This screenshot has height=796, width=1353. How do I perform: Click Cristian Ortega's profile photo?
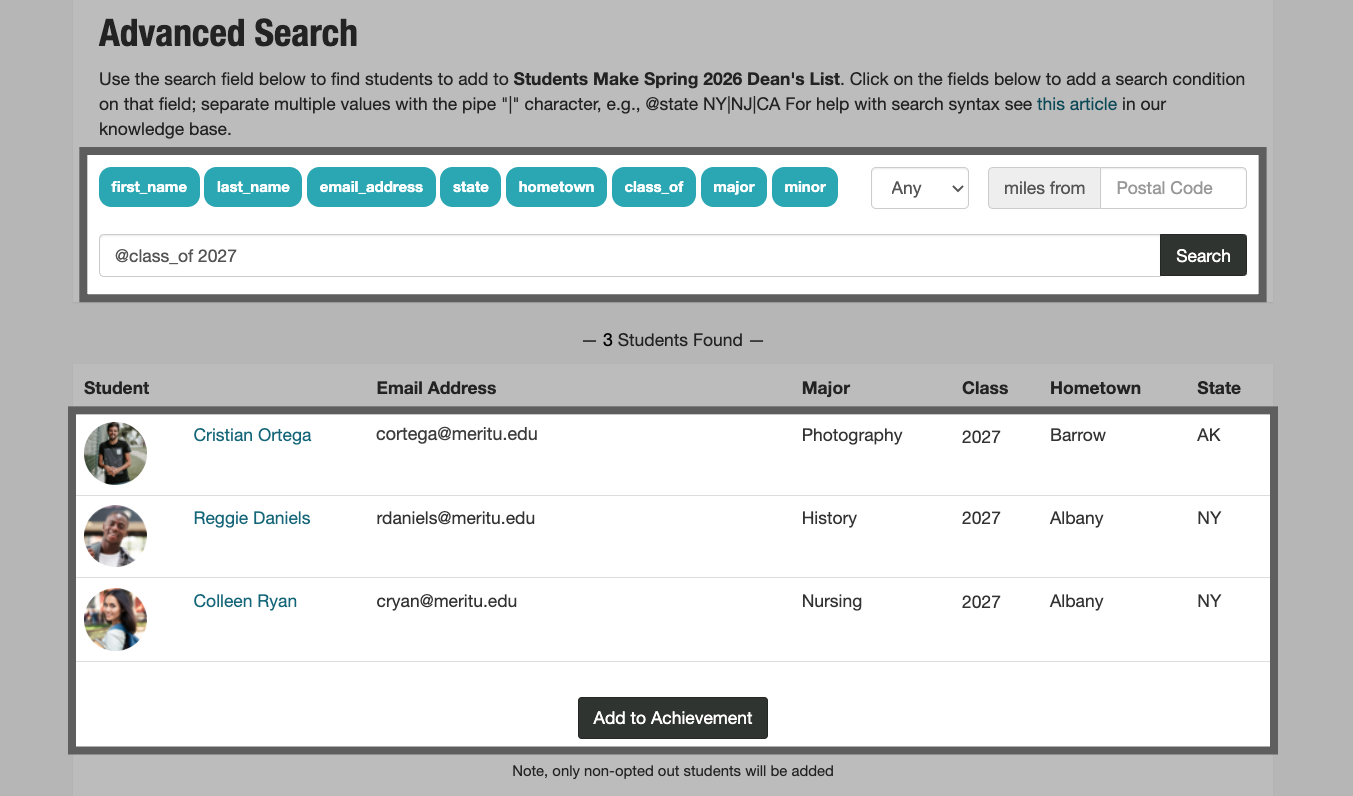(x=114, y=453)
